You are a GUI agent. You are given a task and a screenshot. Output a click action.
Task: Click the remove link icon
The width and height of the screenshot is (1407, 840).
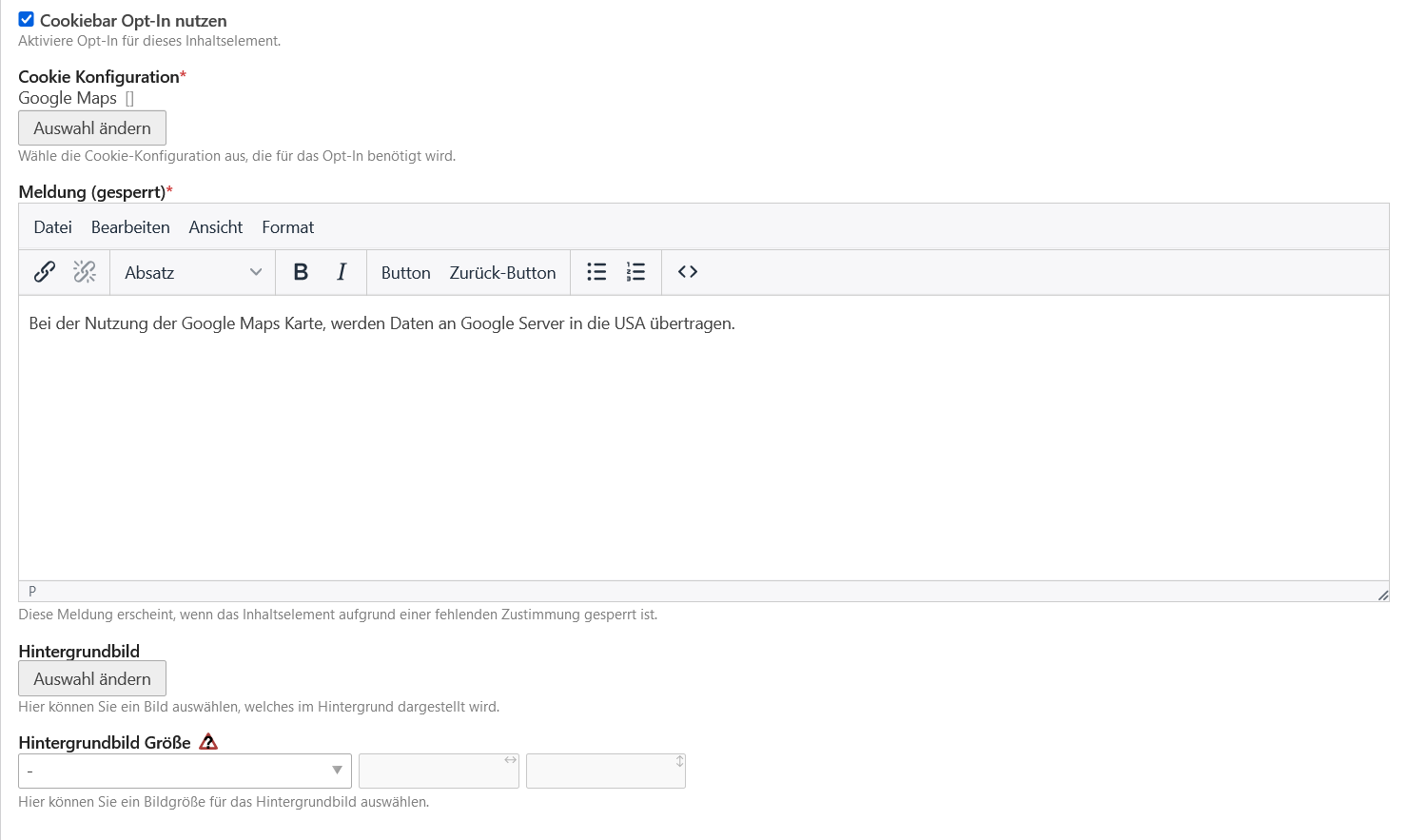85,272
